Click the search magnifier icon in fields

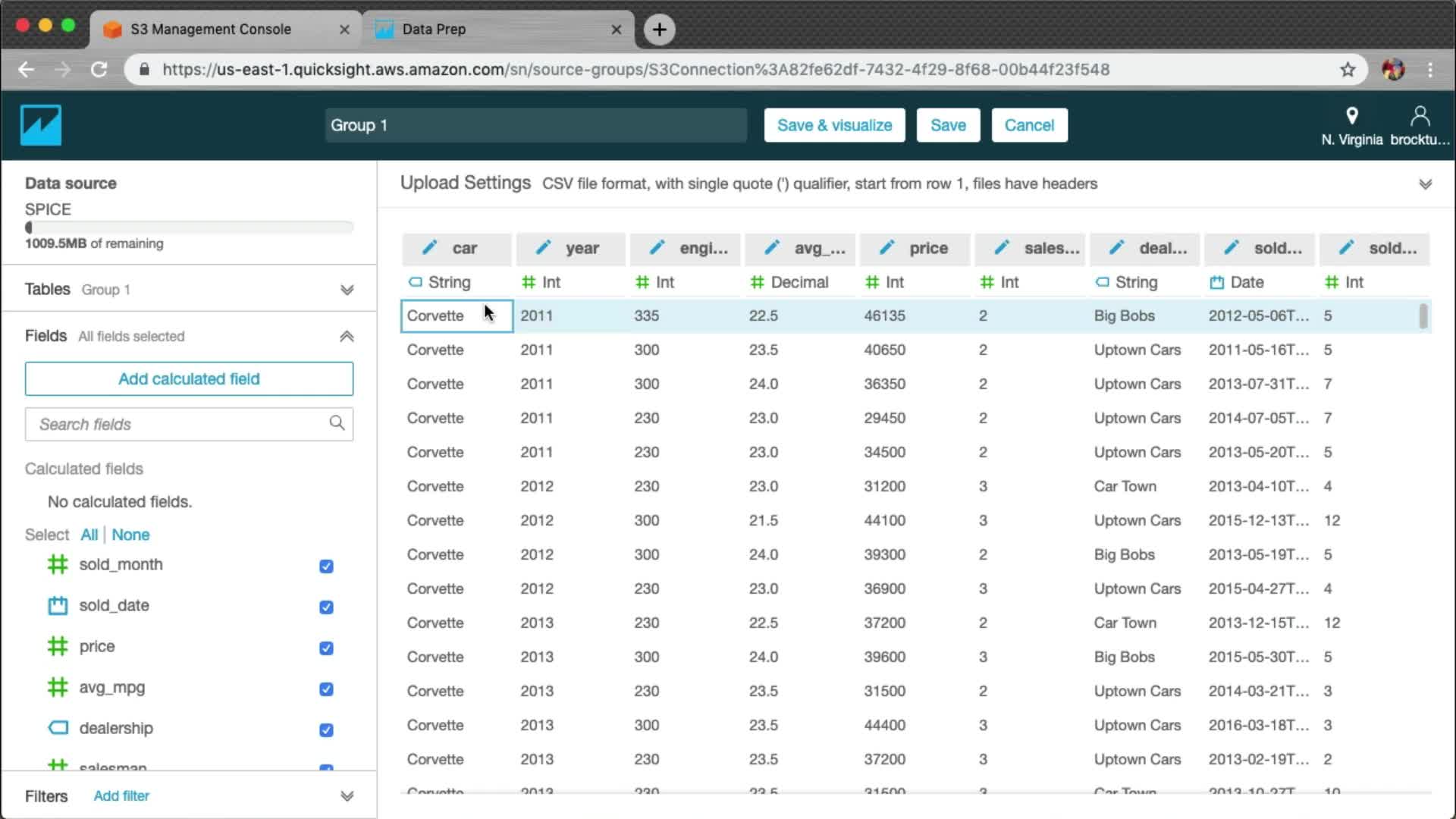click(x=337, y=423)
